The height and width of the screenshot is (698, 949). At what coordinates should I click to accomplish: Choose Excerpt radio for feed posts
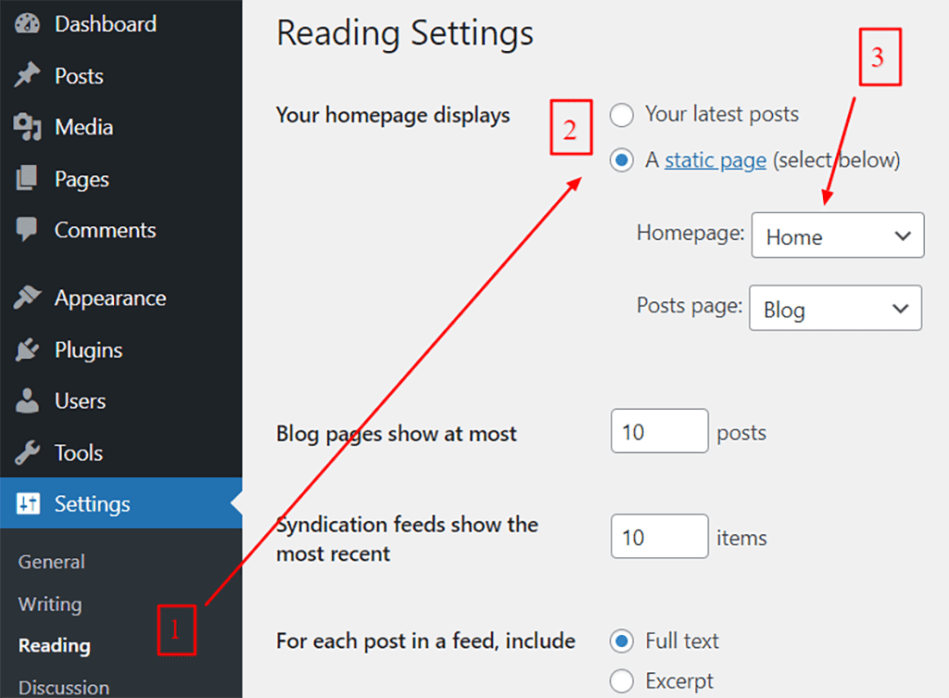622,682
